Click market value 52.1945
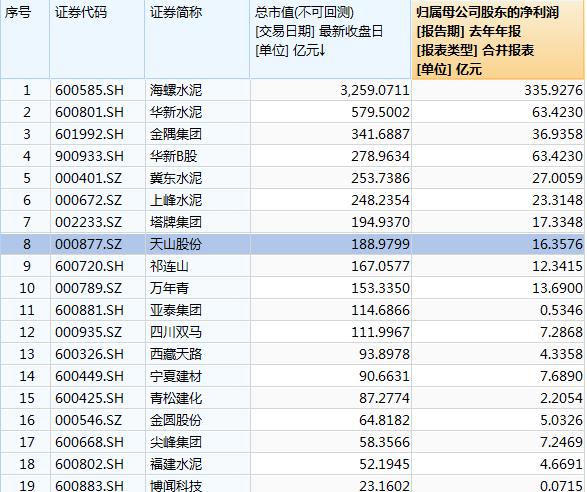This screenshot has width=587, height=492. pos(384,465)
